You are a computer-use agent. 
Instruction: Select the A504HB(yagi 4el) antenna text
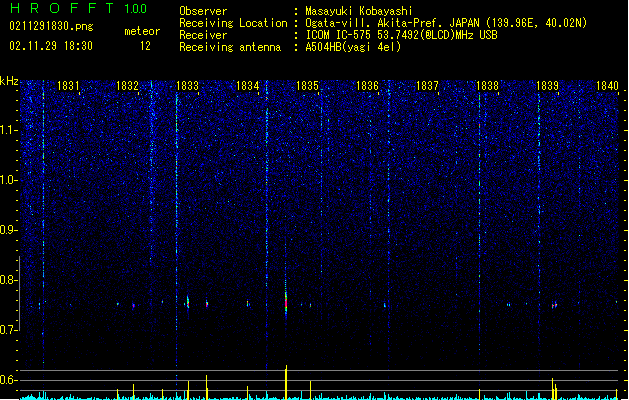coord(353,47)
